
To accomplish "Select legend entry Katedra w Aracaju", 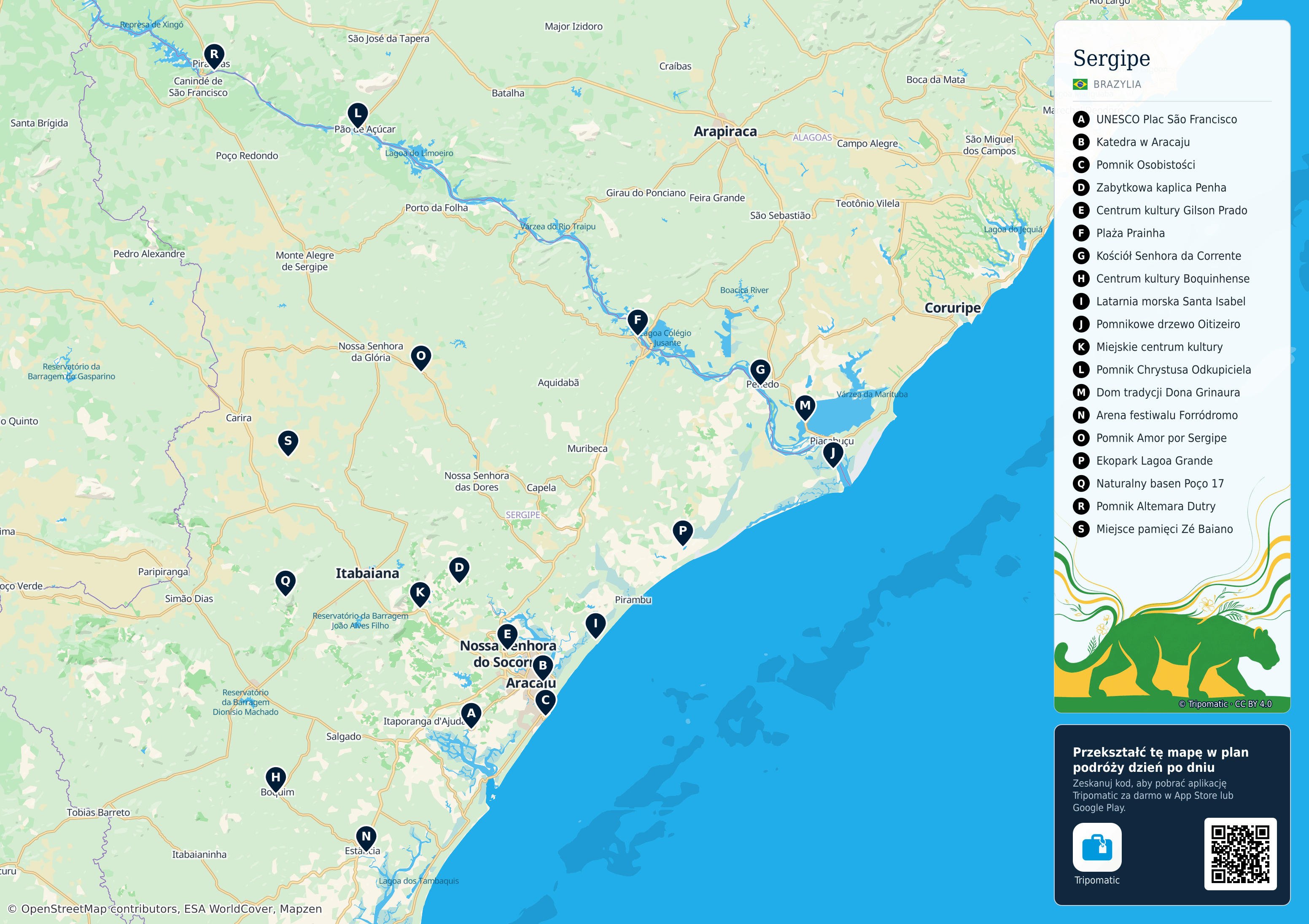I will [x=1143, y=142].
